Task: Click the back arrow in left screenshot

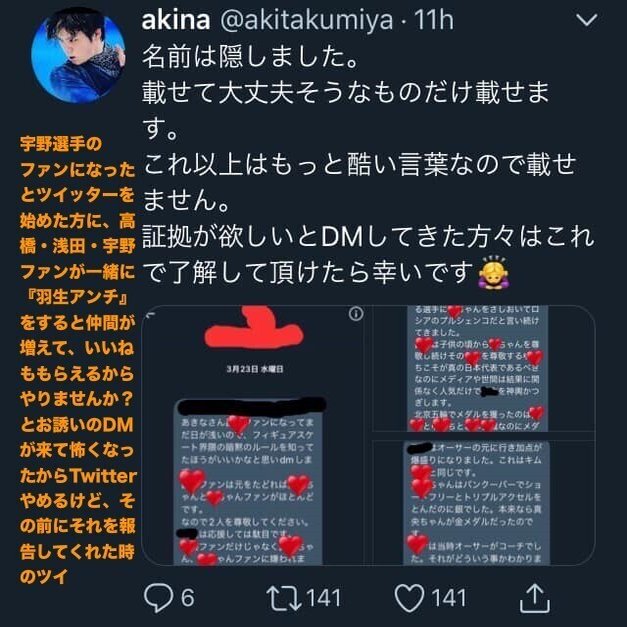Action: 149,315
